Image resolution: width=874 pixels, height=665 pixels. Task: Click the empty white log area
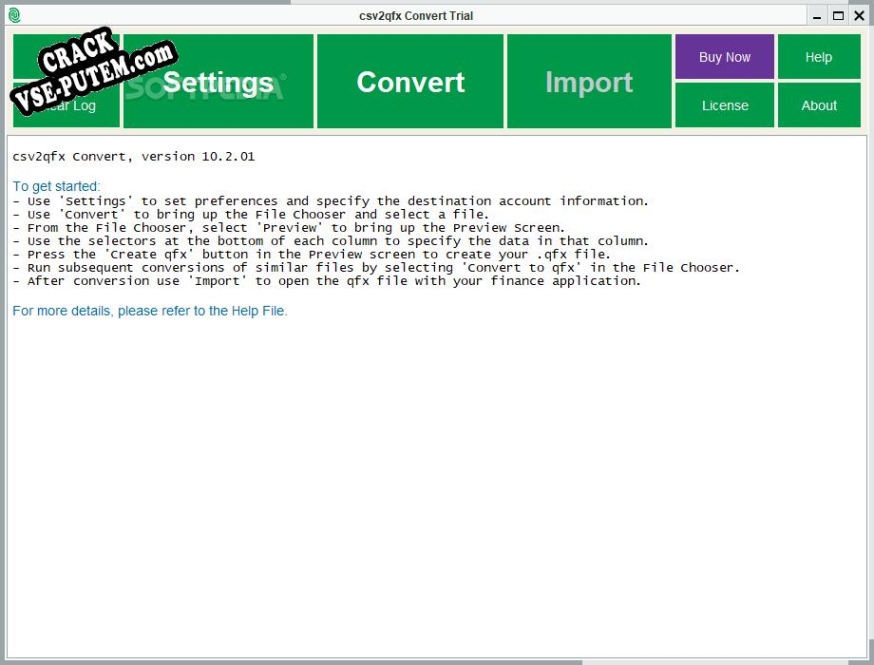437,479
